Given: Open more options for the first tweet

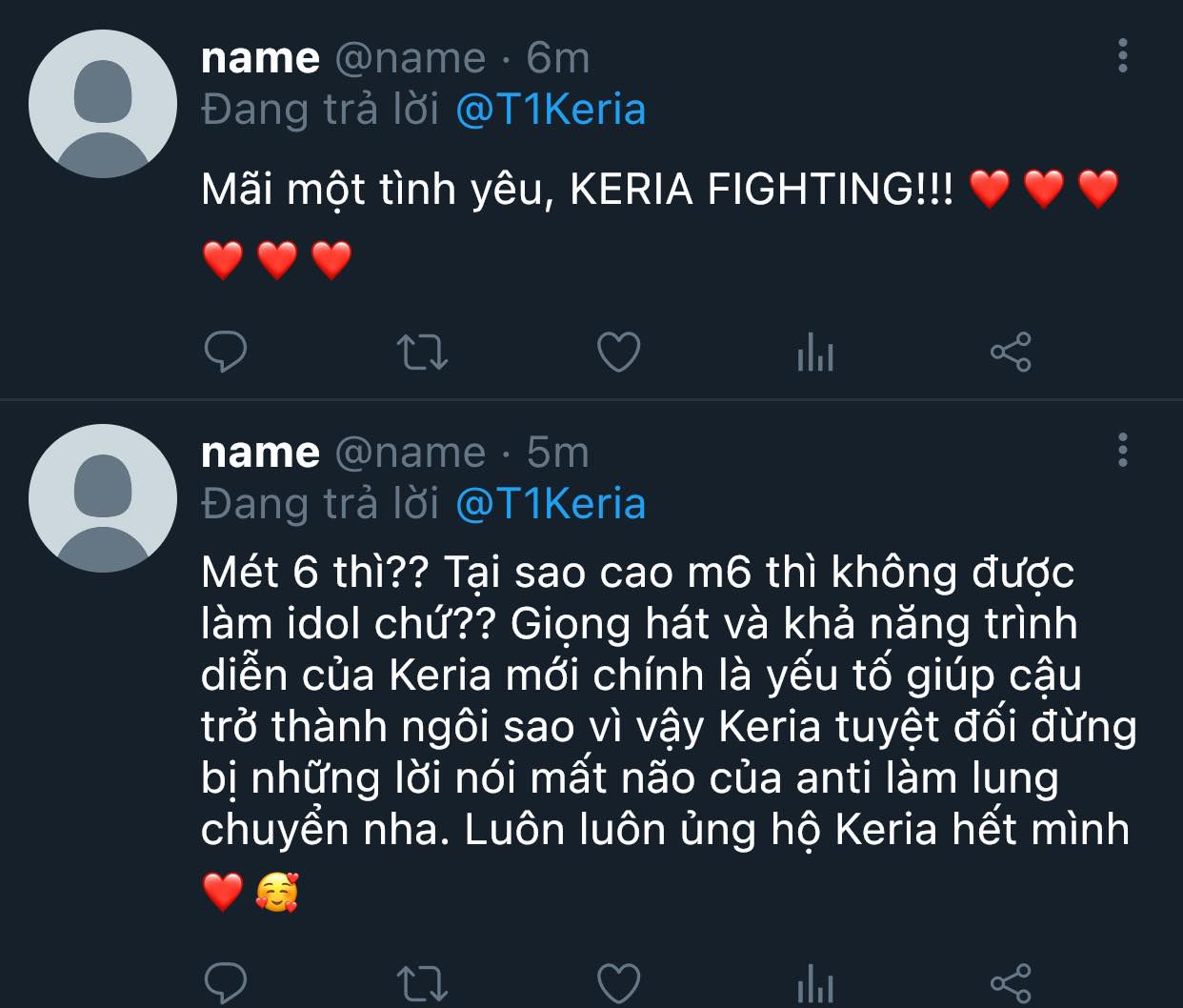Looking at the screenshot, I should (x=1123, y=57).
